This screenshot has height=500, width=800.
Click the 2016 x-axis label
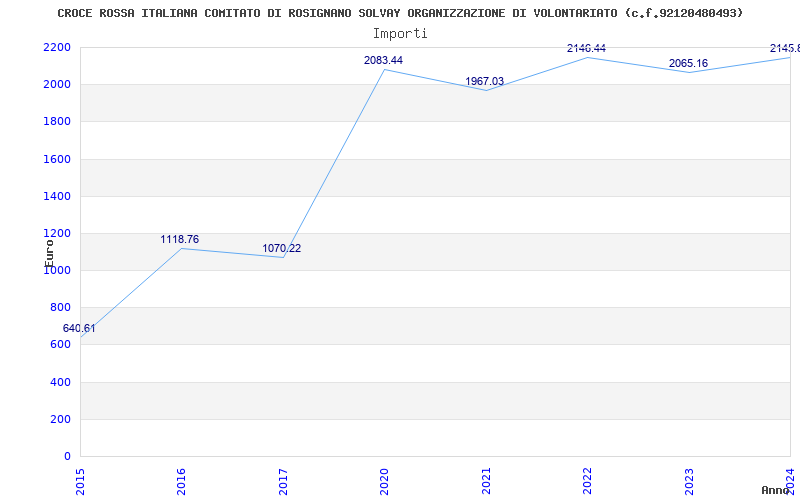pyautogui.click(x=182, y=481)
